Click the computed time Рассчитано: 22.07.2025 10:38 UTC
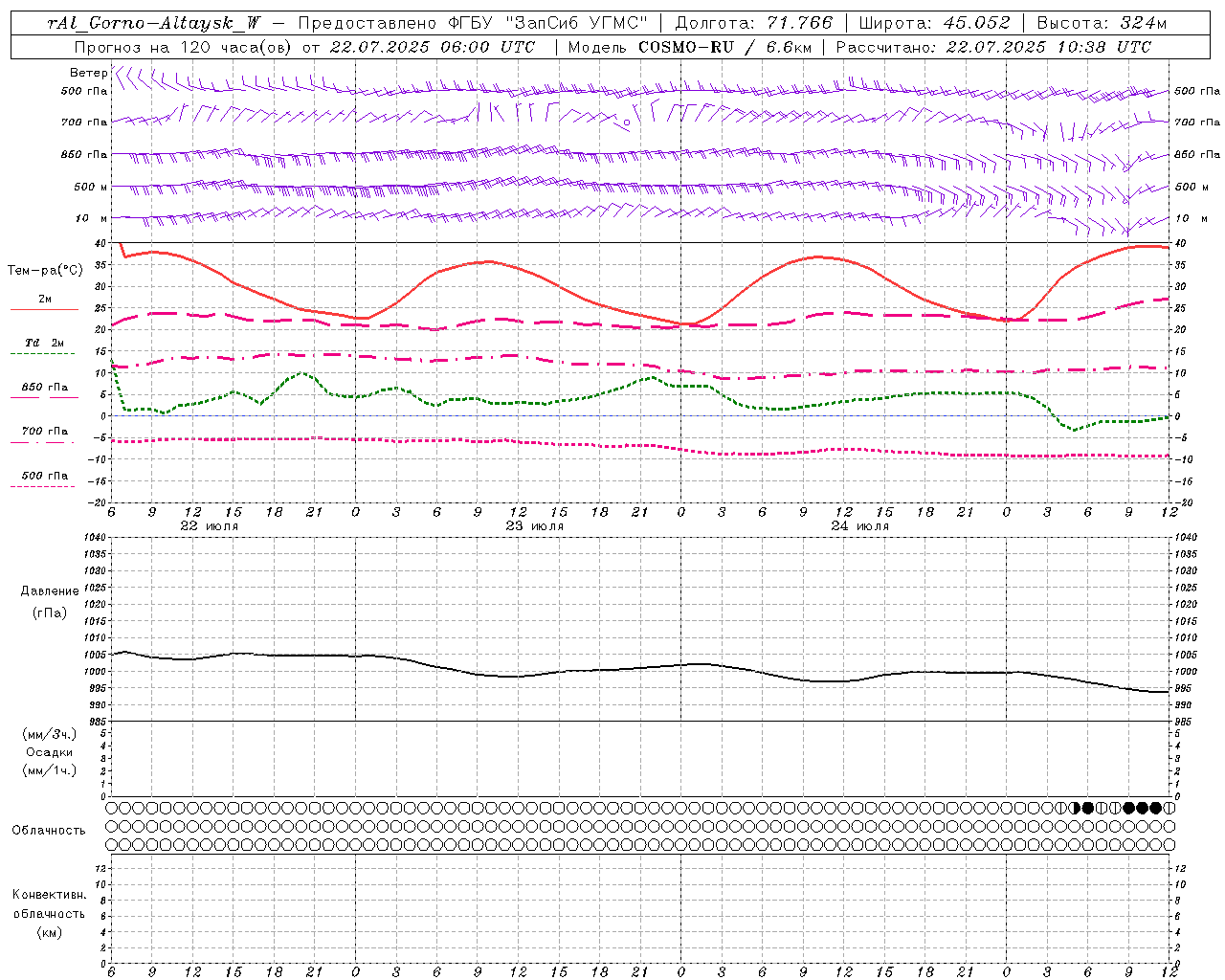Screen dimensions: 1225x980 993,47
